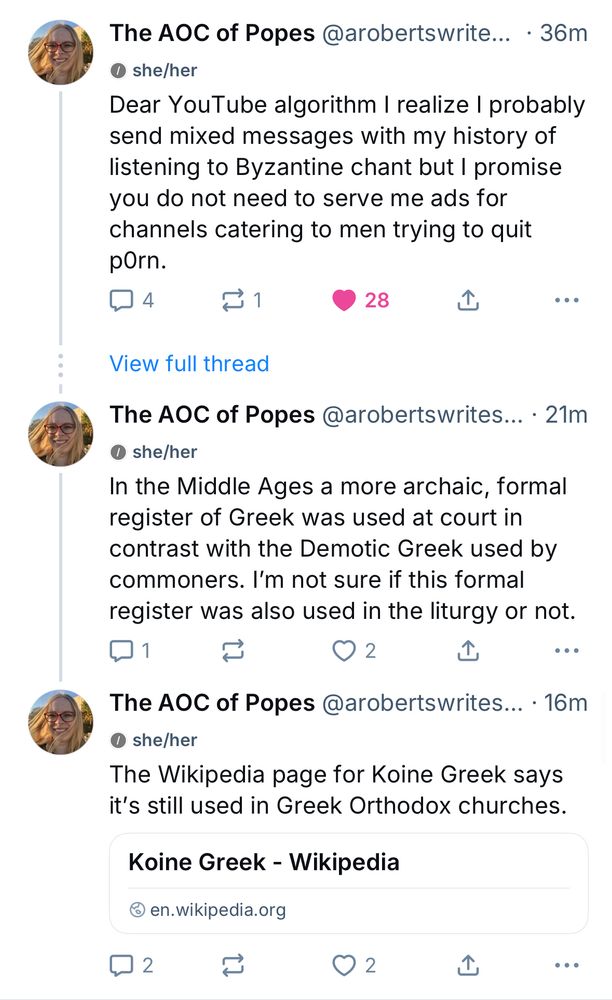Open more options on the Koine Greek tweet
Screen dimensions: 612x1000
coord(567,965)
